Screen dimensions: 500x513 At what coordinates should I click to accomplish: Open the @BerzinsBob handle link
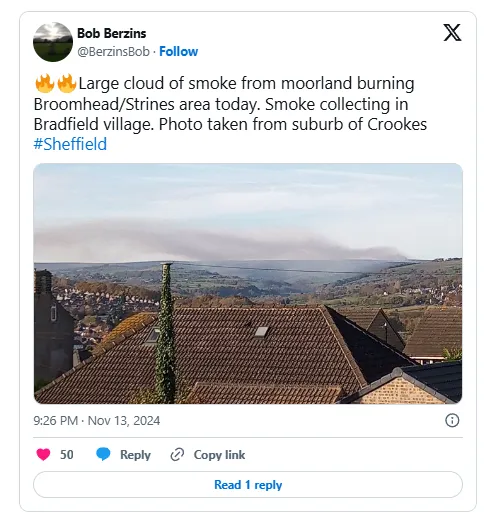(113, 52)
